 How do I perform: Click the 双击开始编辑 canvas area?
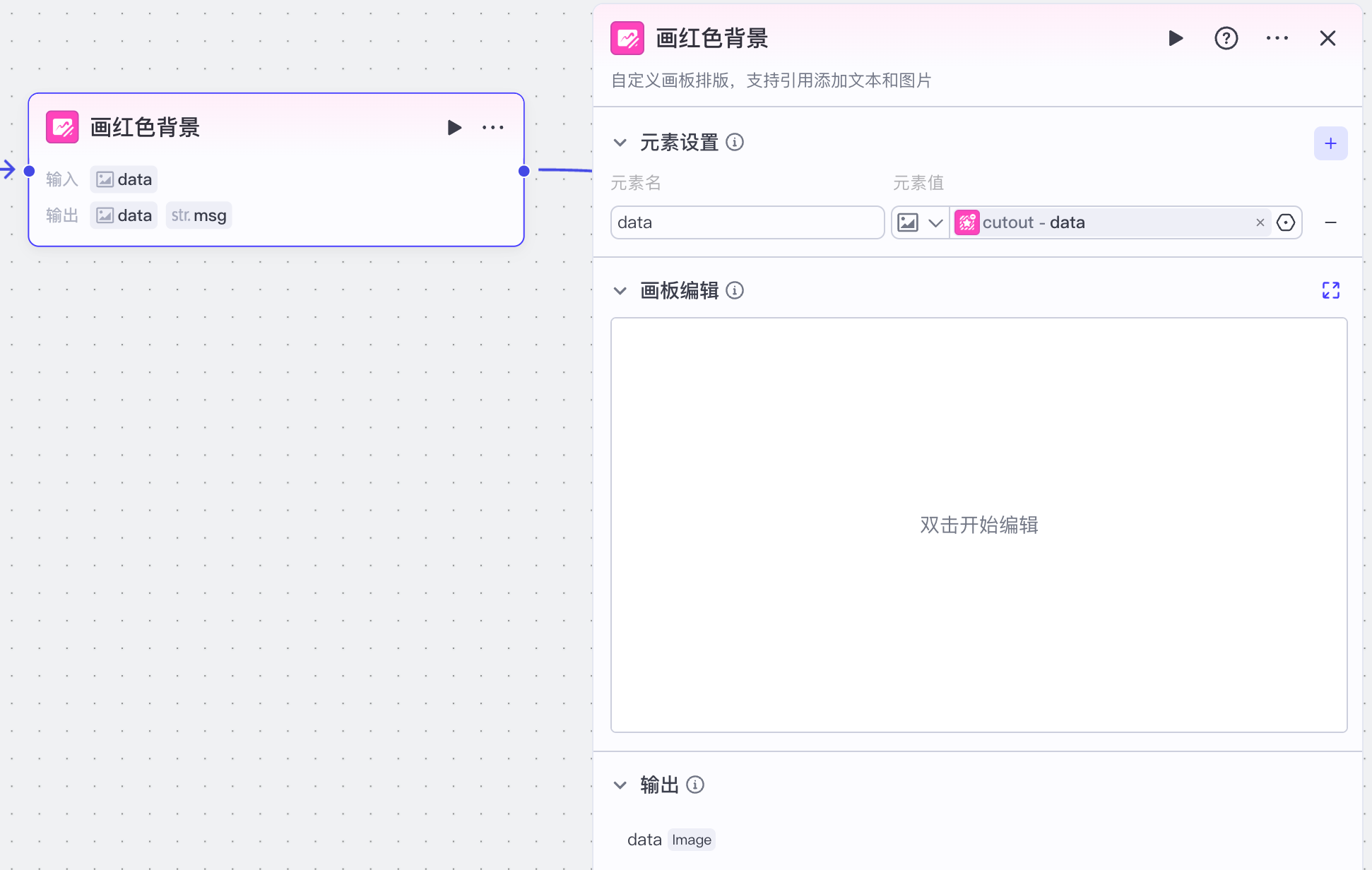coord(978,525)
